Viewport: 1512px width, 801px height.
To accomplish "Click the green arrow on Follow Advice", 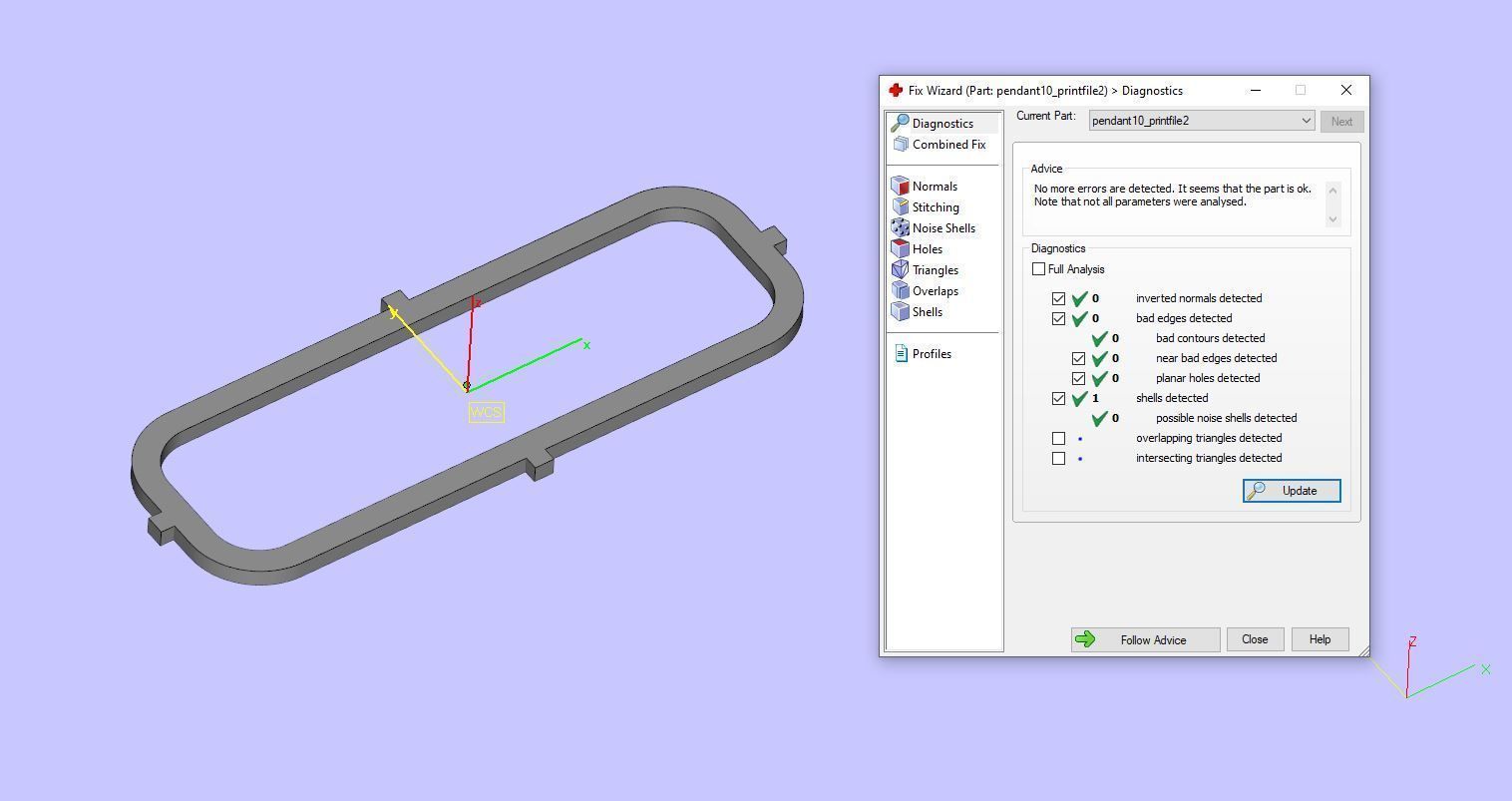I will [1086, 639].
